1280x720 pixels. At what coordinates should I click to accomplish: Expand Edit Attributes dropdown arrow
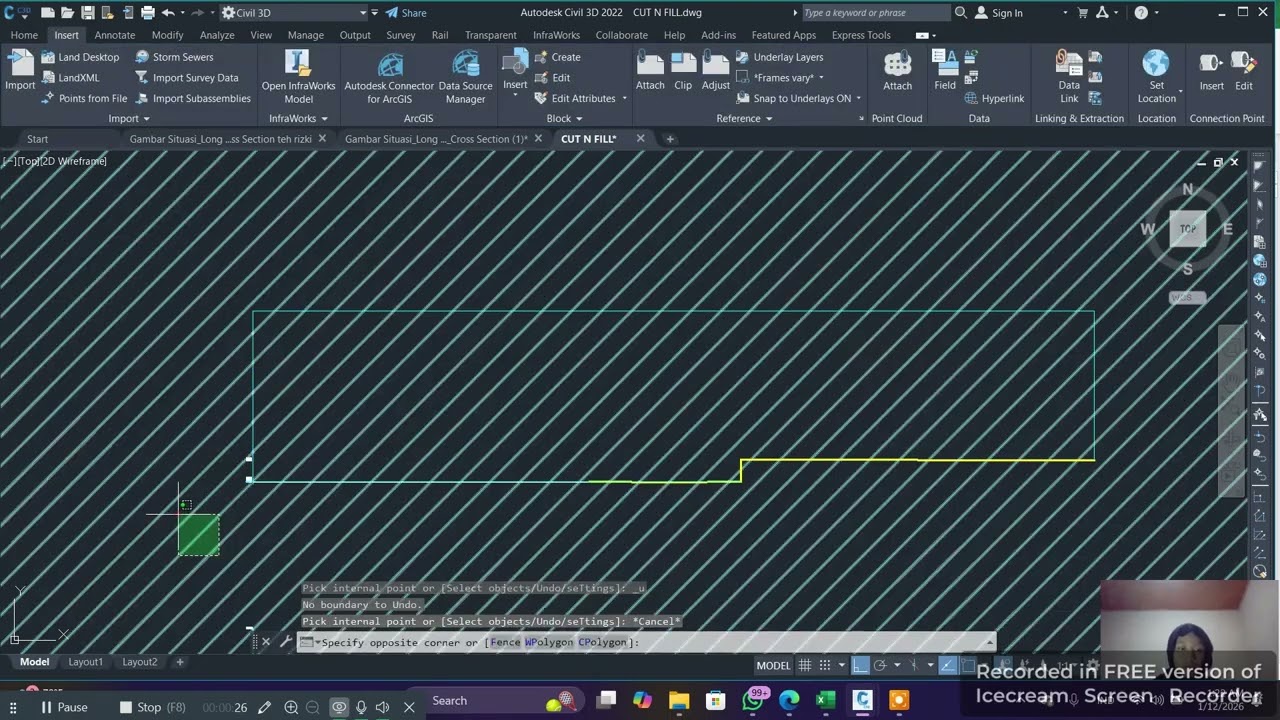coord(624,99)
